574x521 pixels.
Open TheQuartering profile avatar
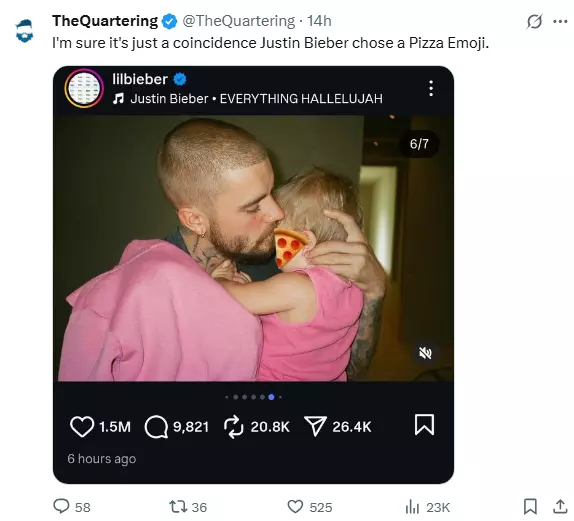pos(25,30)
